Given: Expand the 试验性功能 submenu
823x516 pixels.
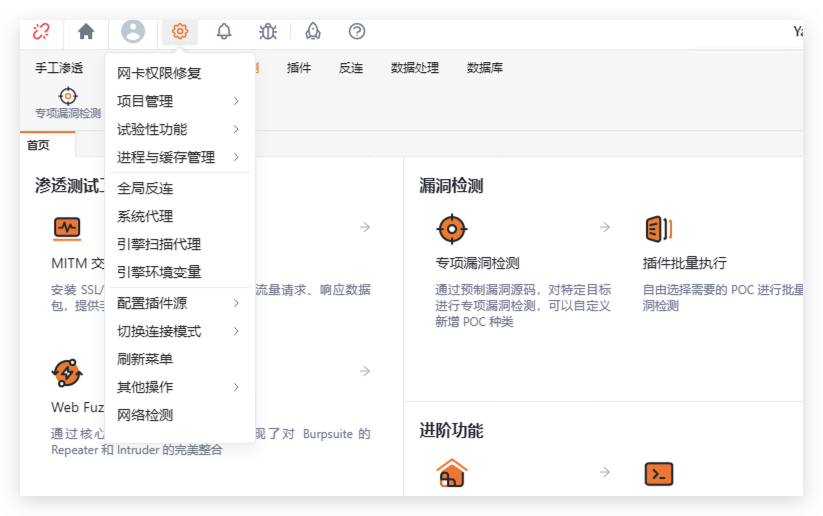Looking at the screenshot, I should (x=178, y=129).
